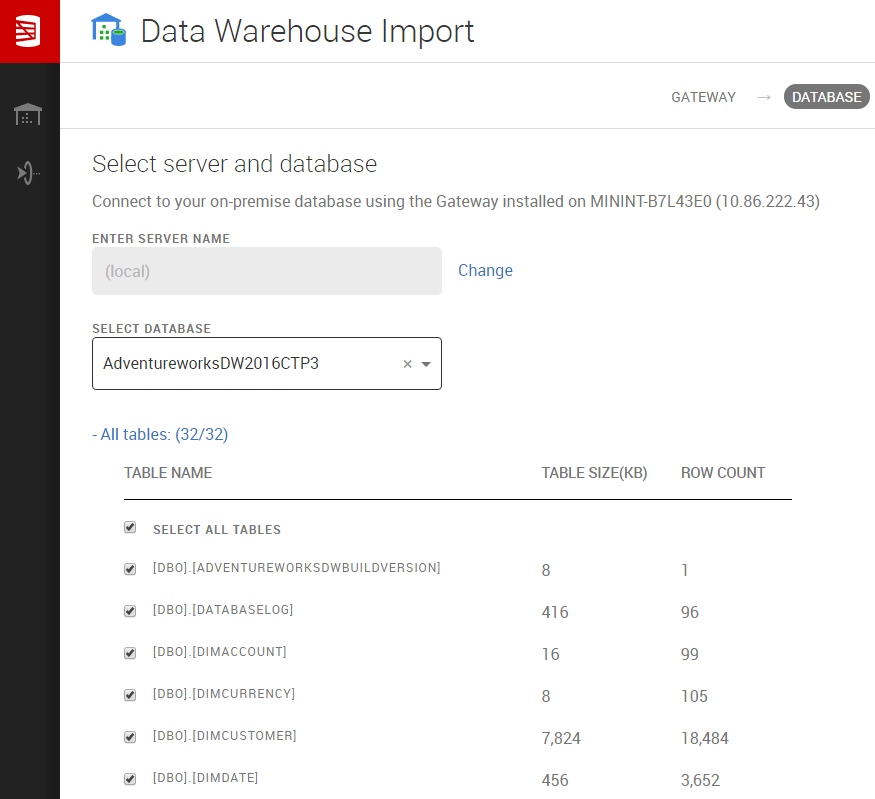Click the Data Warehouse Import header icon

point(109,31)
